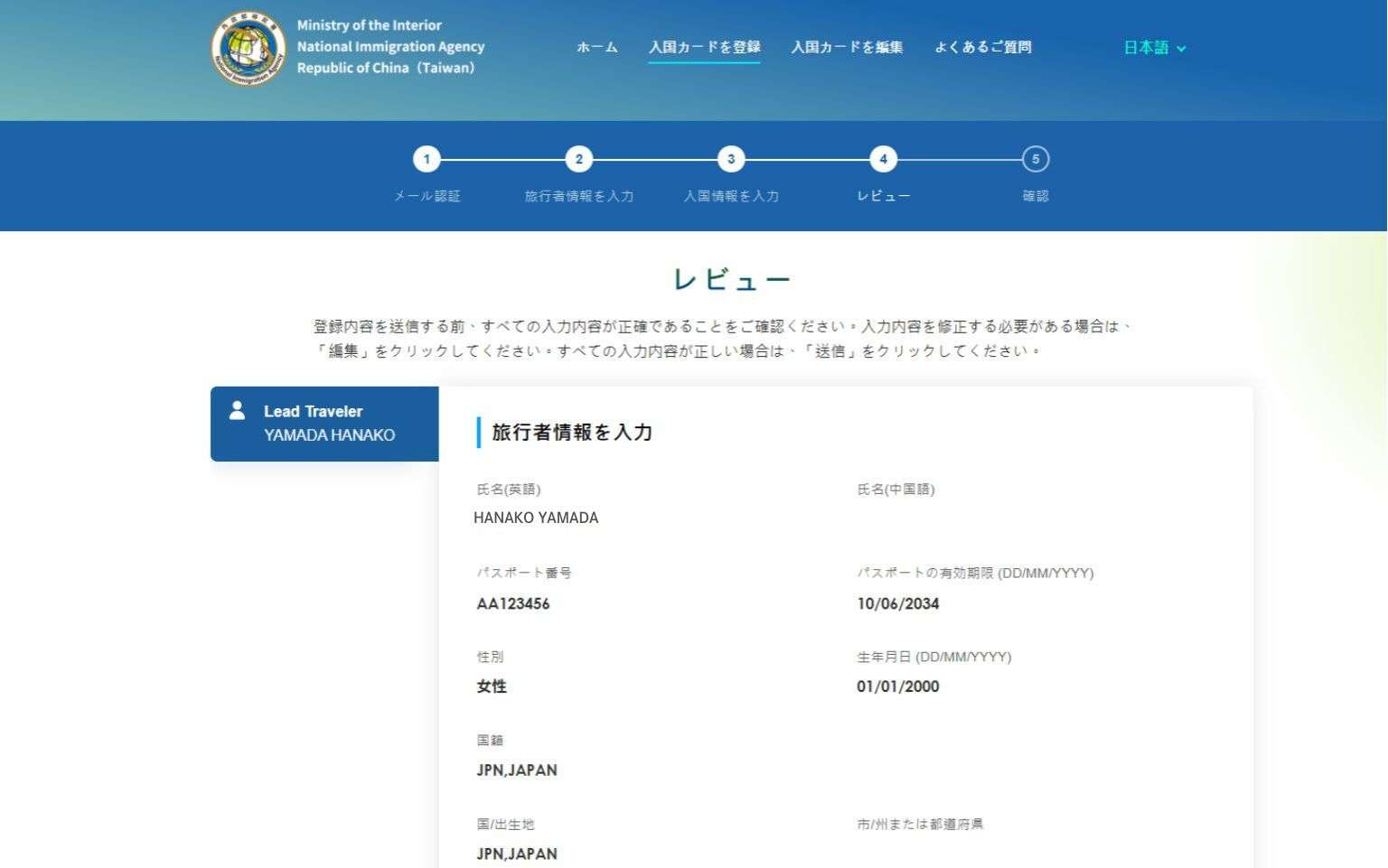This screenshot has height=868, width=1388.
Task: Go to ホーム menu item
Action: point(597,47)
